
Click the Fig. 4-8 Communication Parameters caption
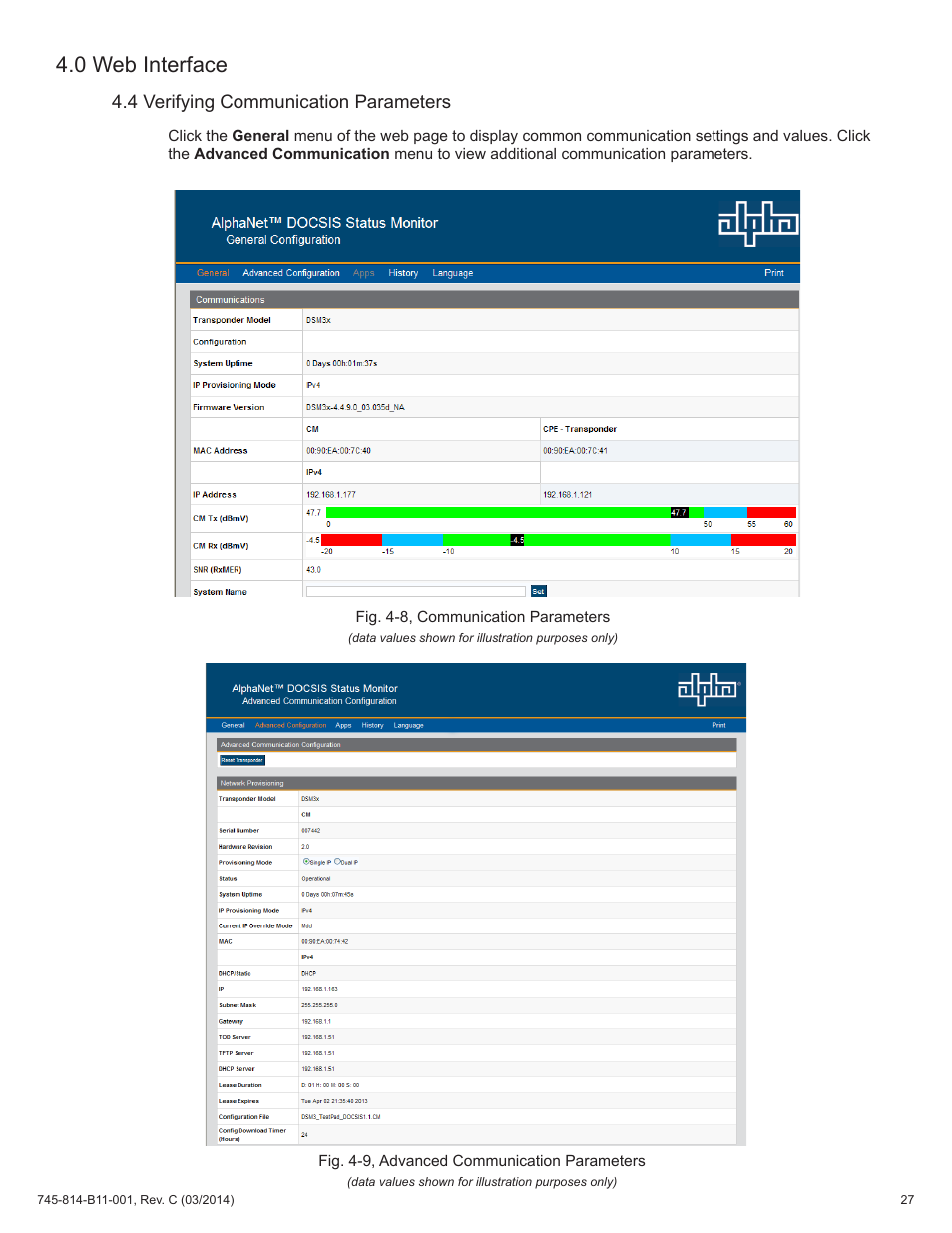pos(483,617)
